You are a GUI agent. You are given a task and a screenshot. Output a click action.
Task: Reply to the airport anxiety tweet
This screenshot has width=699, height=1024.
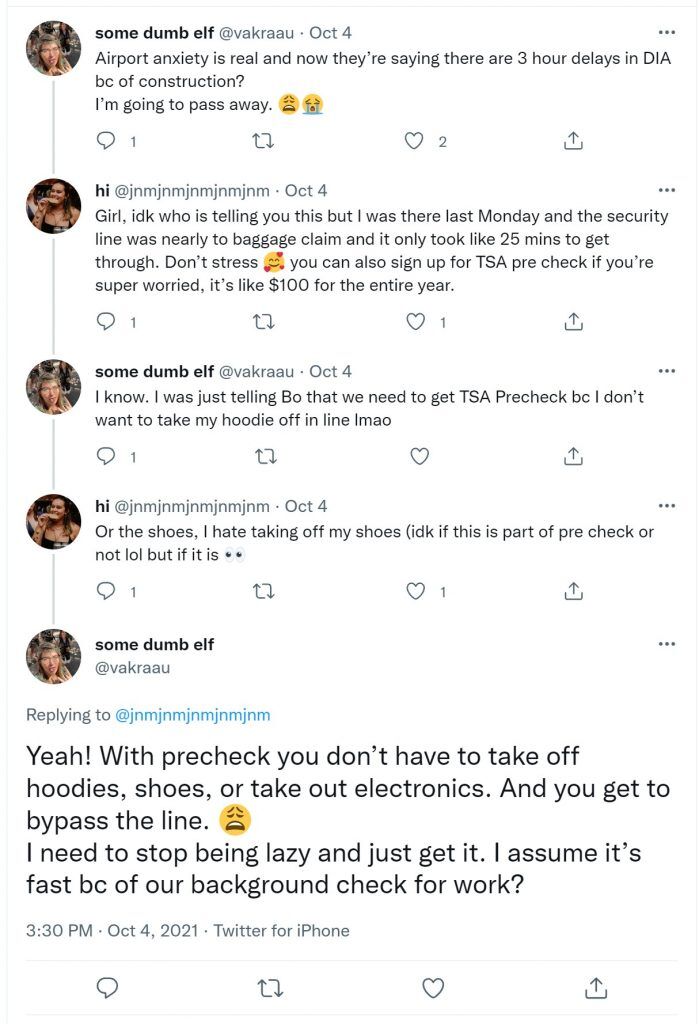106,140
